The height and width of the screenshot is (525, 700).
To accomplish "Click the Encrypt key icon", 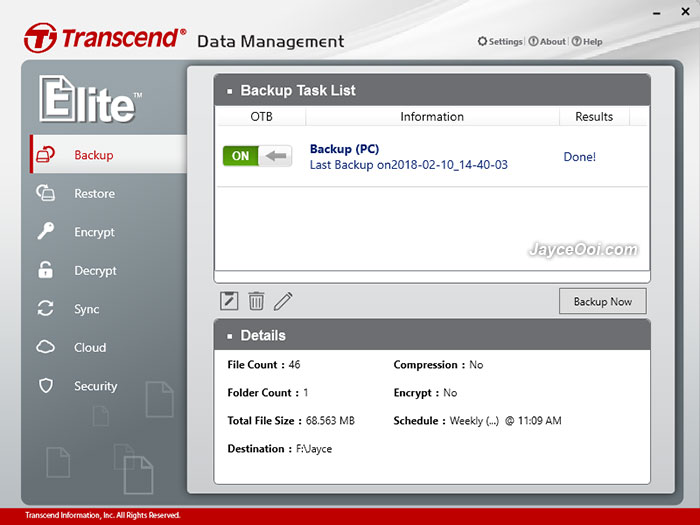I will click(x=45, y=231).
